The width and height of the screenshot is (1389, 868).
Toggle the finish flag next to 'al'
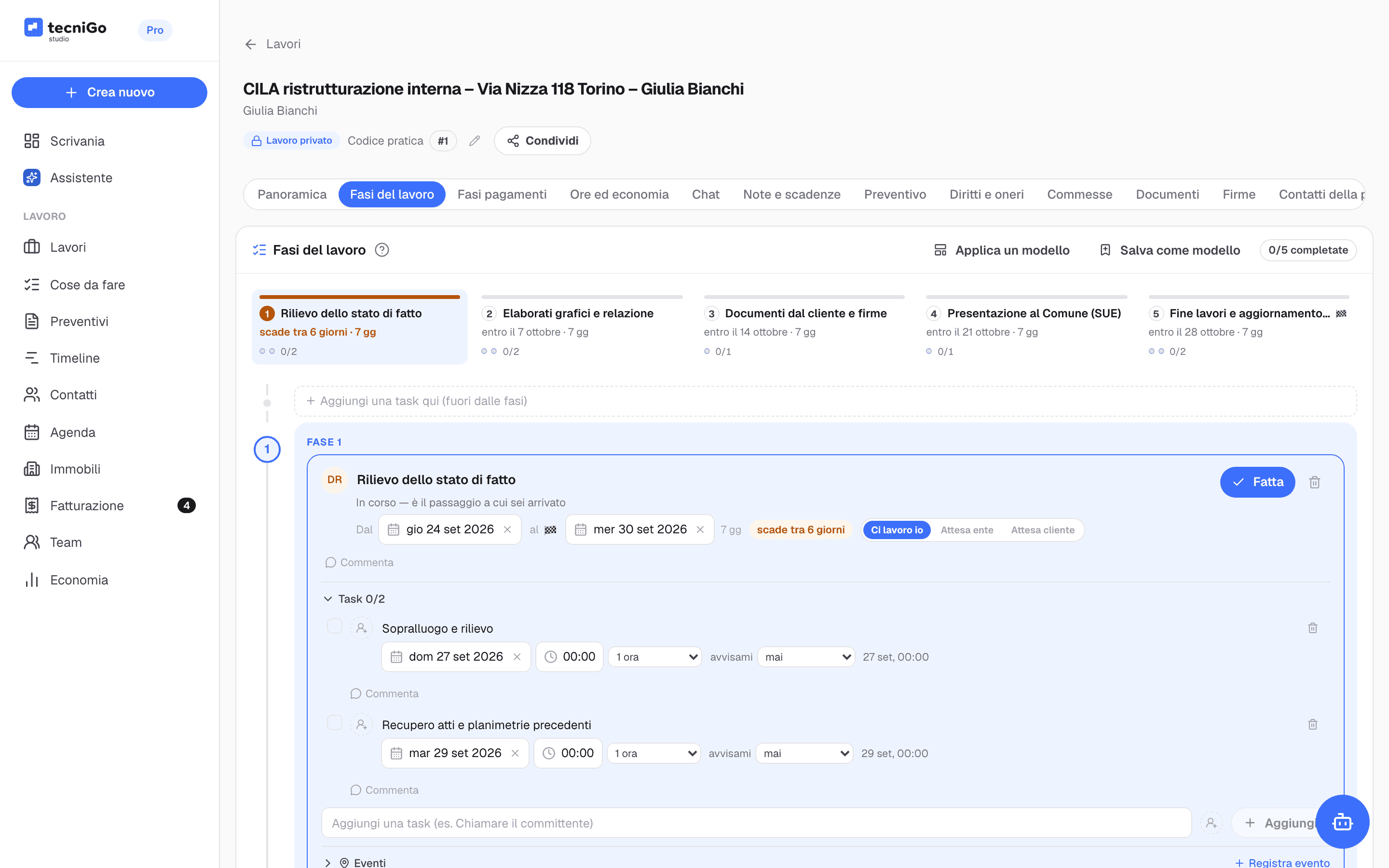(x=550, y=530)
